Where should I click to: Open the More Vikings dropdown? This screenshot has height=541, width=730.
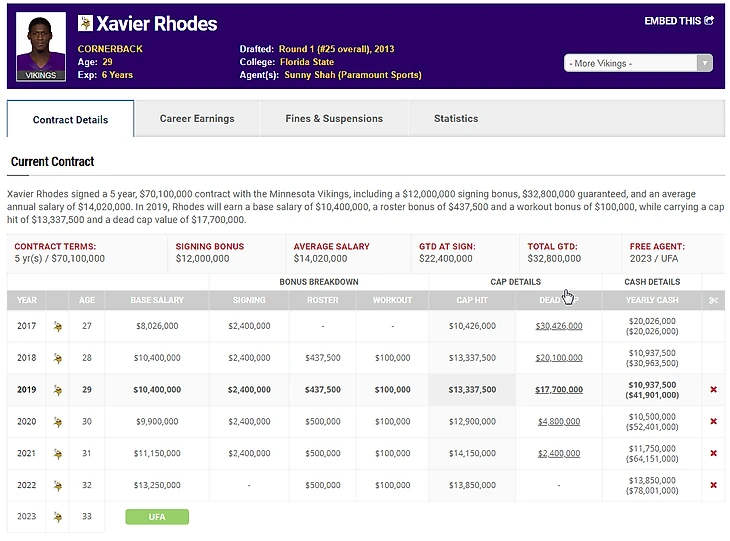tap(638, 63)
